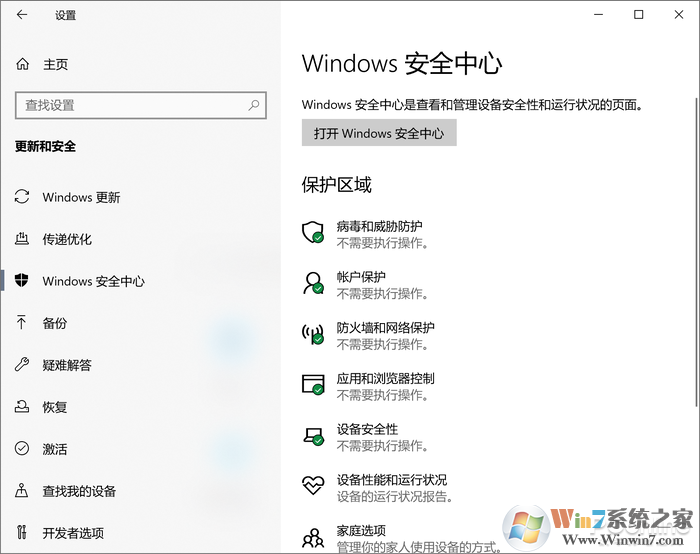
Task: Select Windows 安全中心 sidebar item
Action: pos(93,281)
